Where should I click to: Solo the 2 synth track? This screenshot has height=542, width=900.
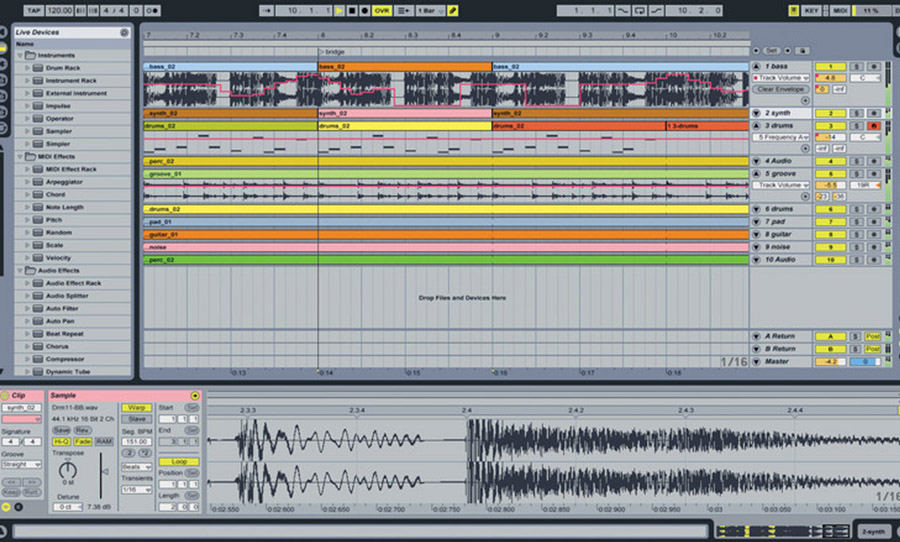tap(856, 113)
